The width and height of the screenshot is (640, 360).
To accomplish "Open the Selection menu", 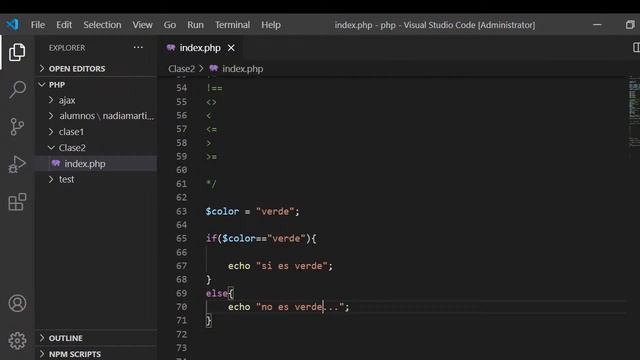I will click(102, 24).
